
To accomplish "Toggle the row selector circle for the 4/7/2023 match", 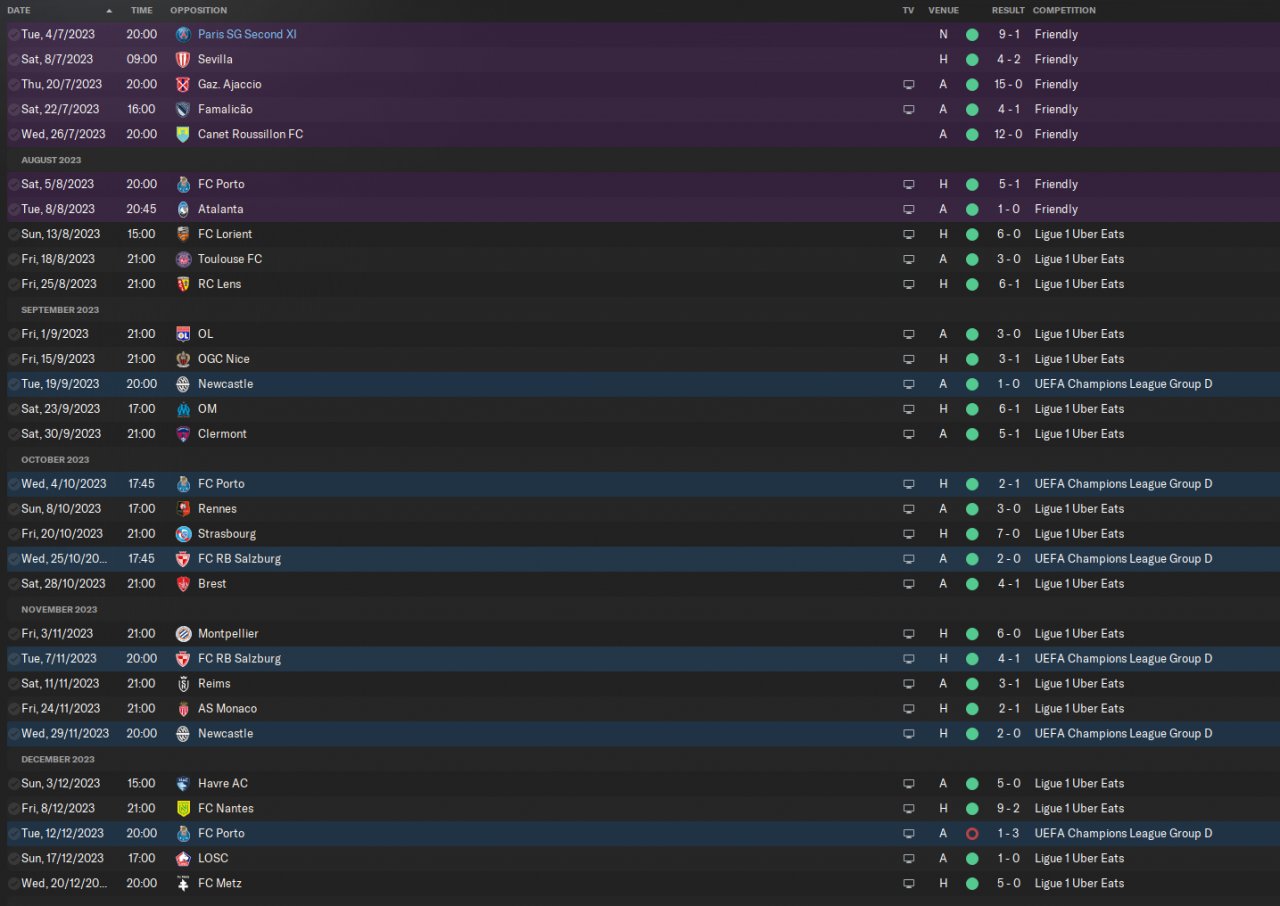I will click(x=14, y=34).
